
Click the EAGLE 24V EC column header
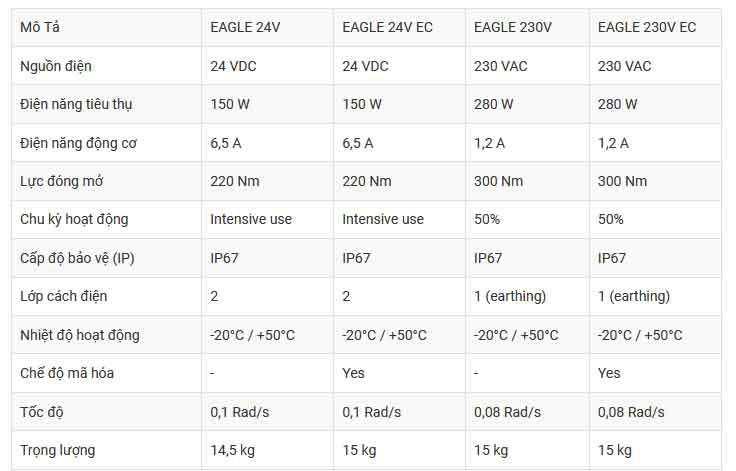[x=387, y=28]
